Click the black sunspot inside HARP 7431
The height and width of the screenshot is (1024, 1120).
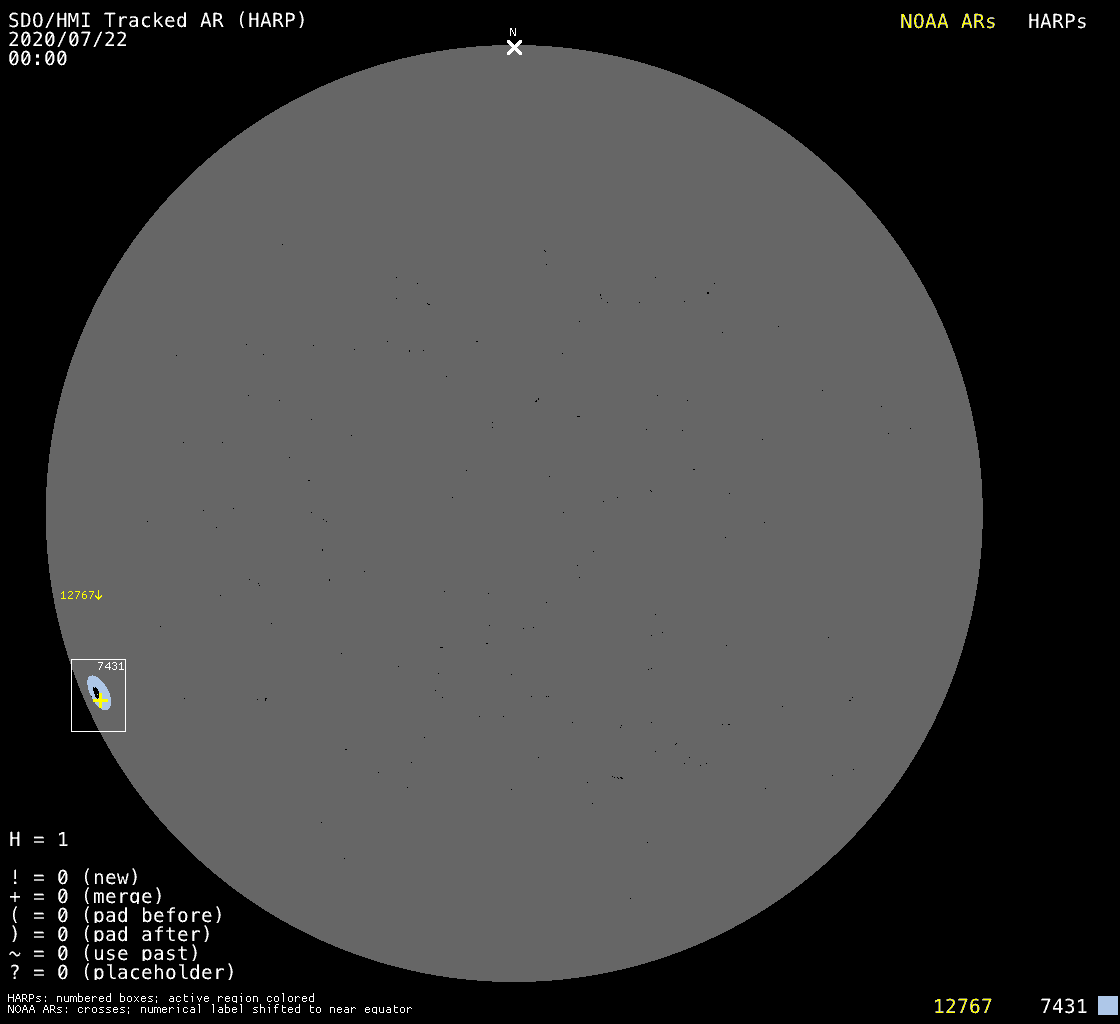96,691
